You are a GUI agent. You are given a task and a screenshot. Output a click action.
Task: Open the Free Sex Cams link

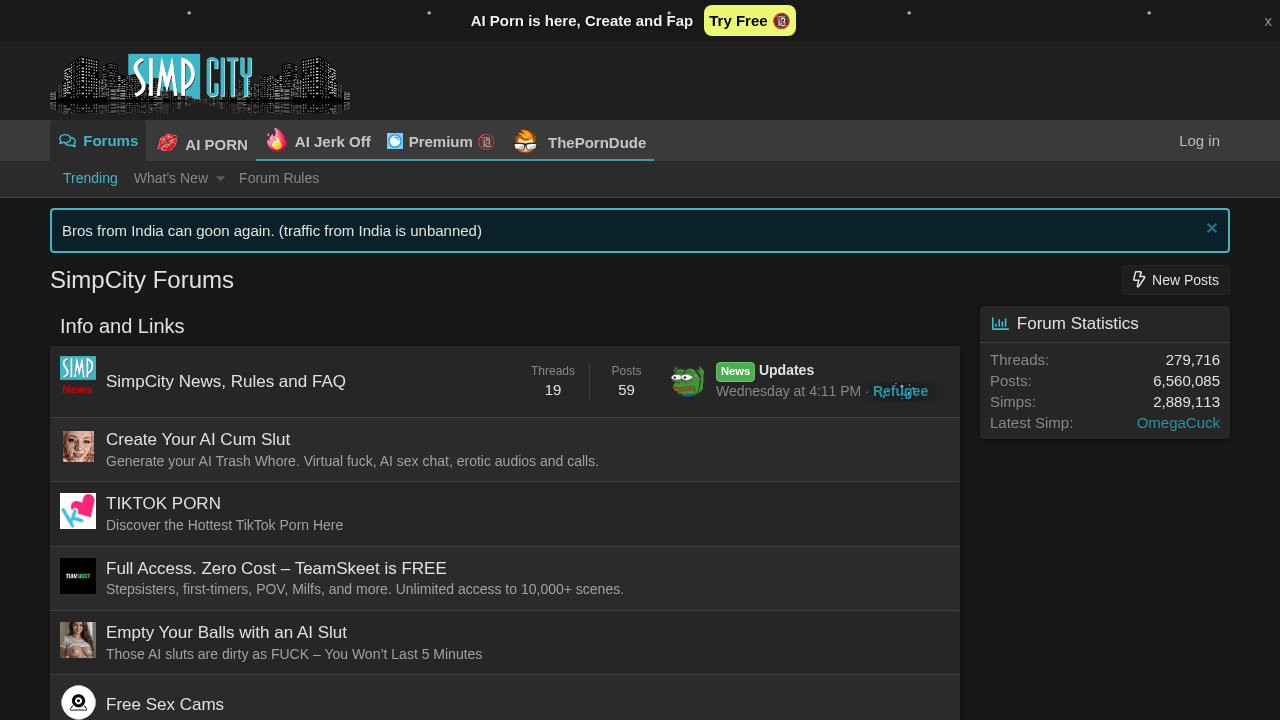tap(165, 704)
